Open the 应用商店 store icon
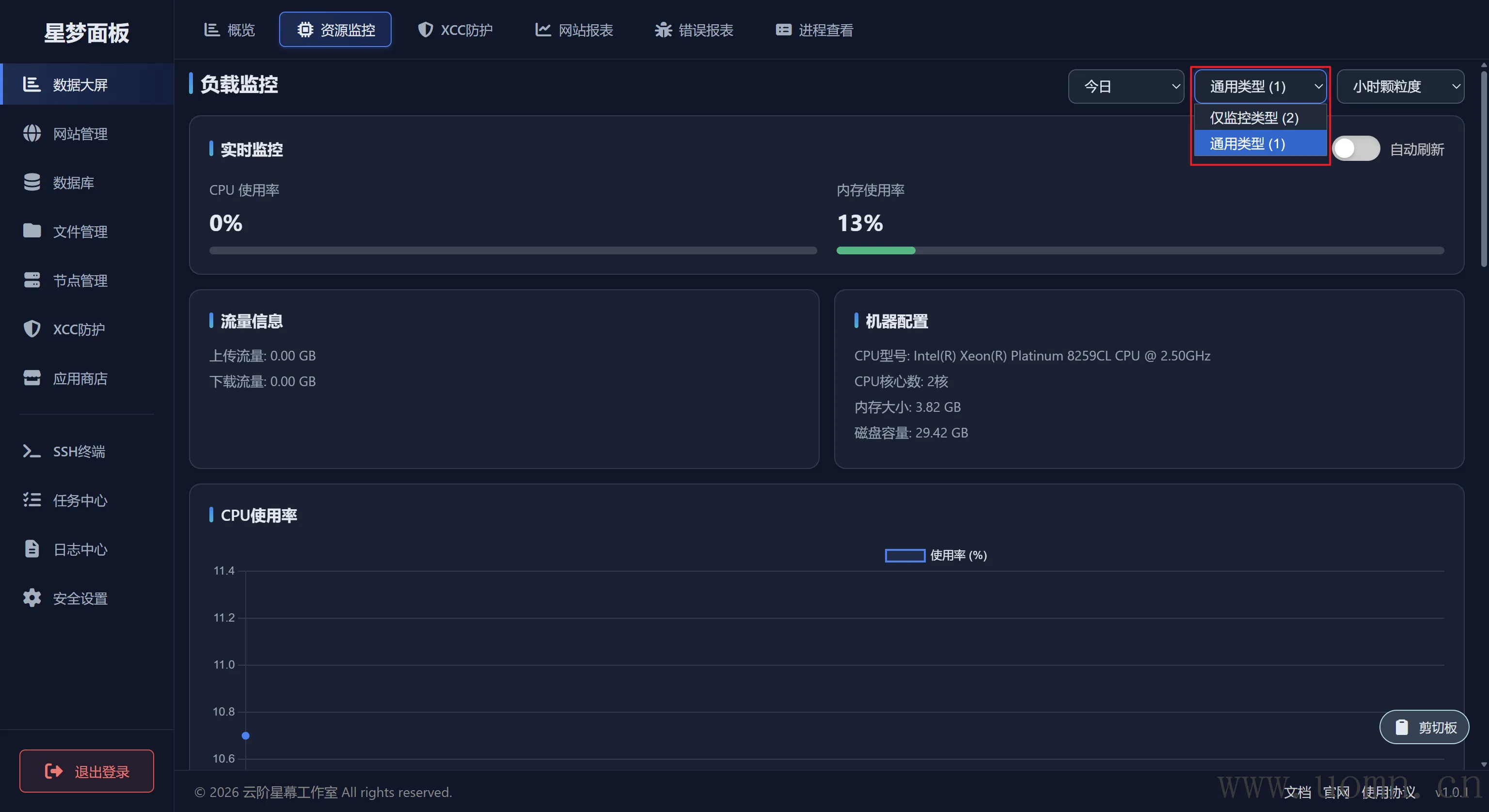 click(32, 378)
